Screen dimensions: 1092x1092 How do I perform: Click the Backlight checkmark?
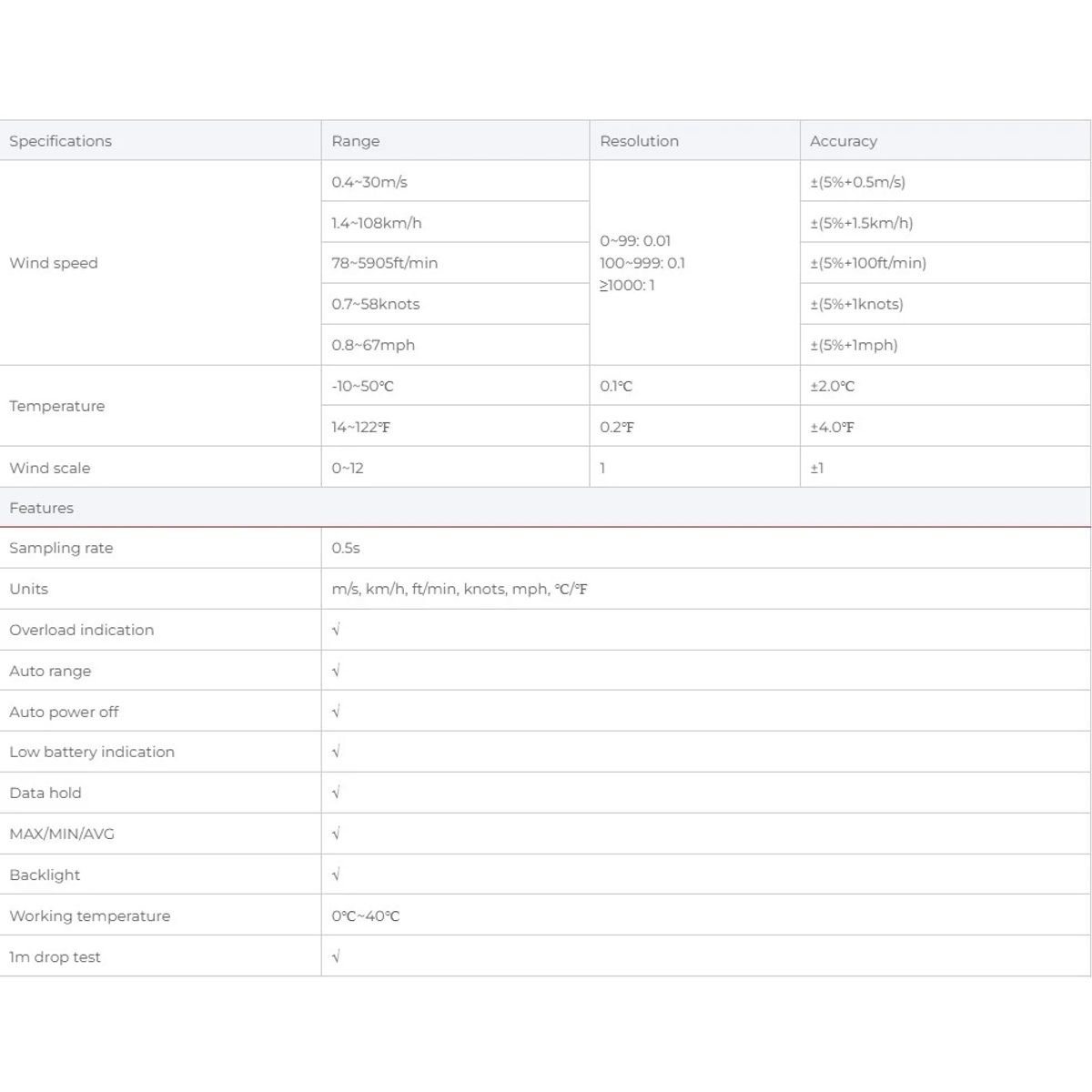click(336, 875)
